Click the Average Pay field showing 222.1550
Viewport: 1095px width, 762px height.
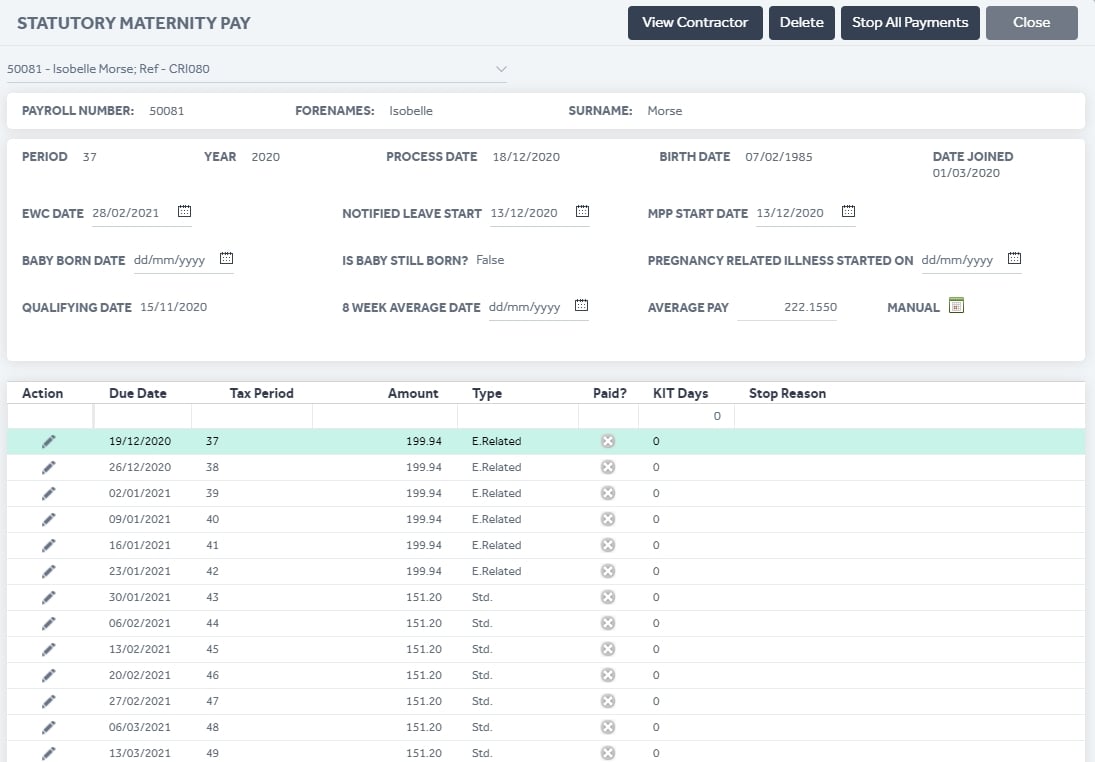(787, 307)
